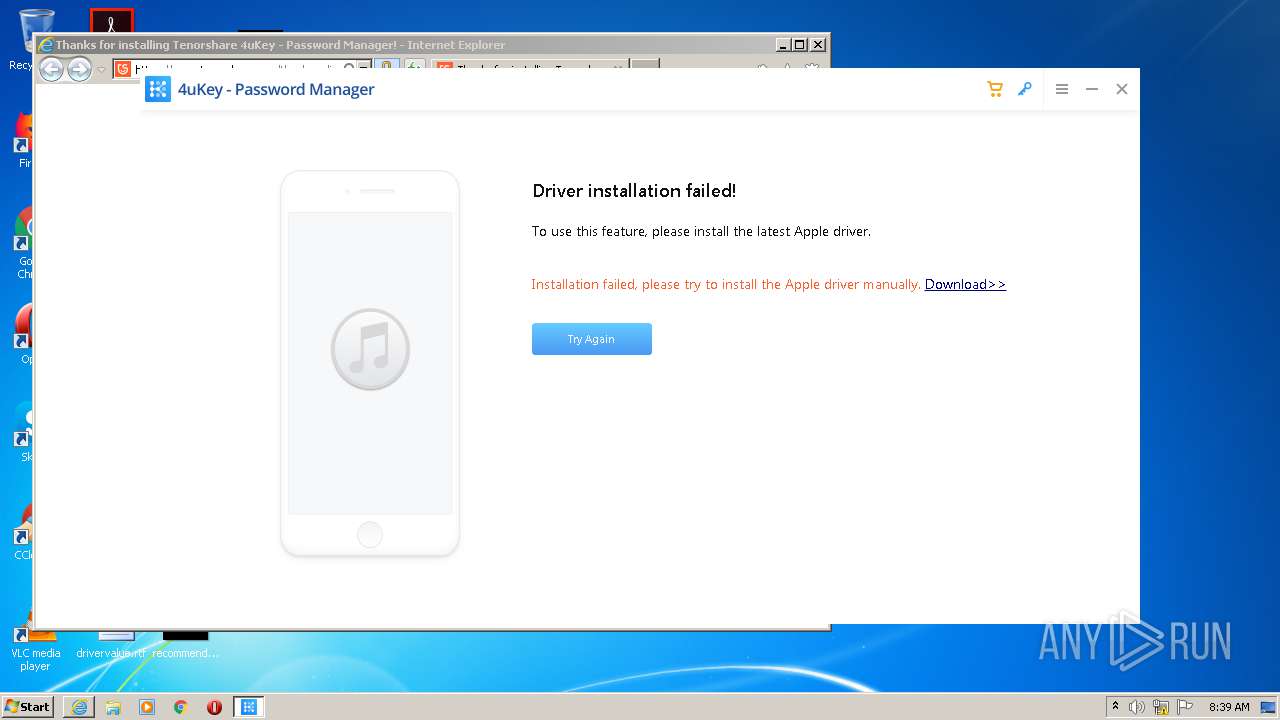Image resolution: width=1280 pixels, height=720 pixels.
Task: Click Internet Explorer forward button
Action: [x=79, y=69]
